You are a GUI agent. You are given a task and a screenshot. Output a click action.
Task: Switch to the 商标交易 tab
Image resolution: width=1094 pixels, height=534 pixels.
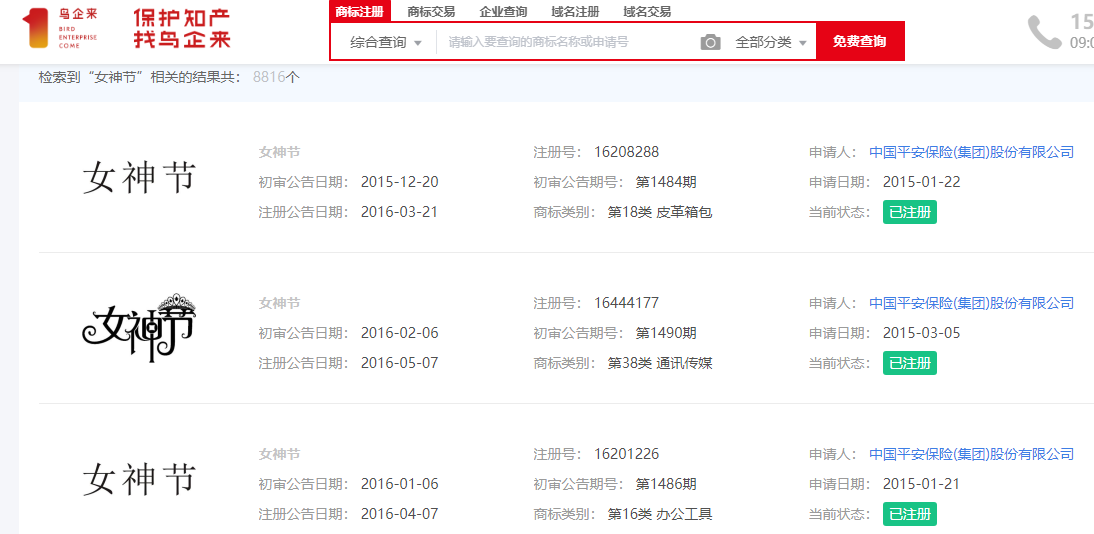431,11
